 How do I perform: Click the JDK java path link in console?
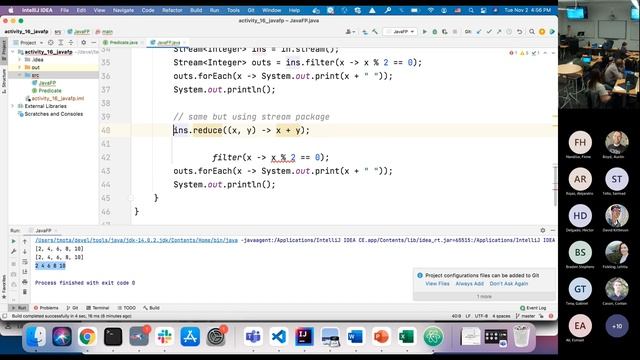[x=136, y=240]
